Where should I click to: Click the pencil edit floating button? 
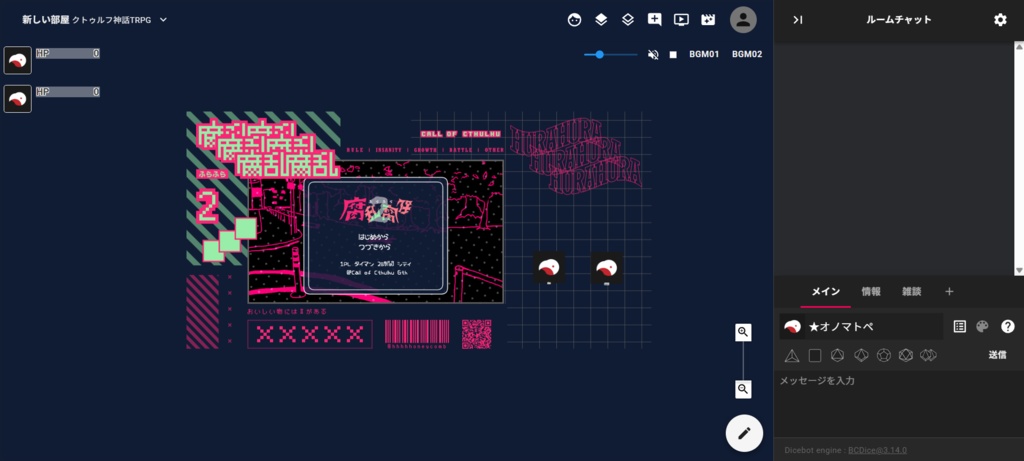(744, 433)
